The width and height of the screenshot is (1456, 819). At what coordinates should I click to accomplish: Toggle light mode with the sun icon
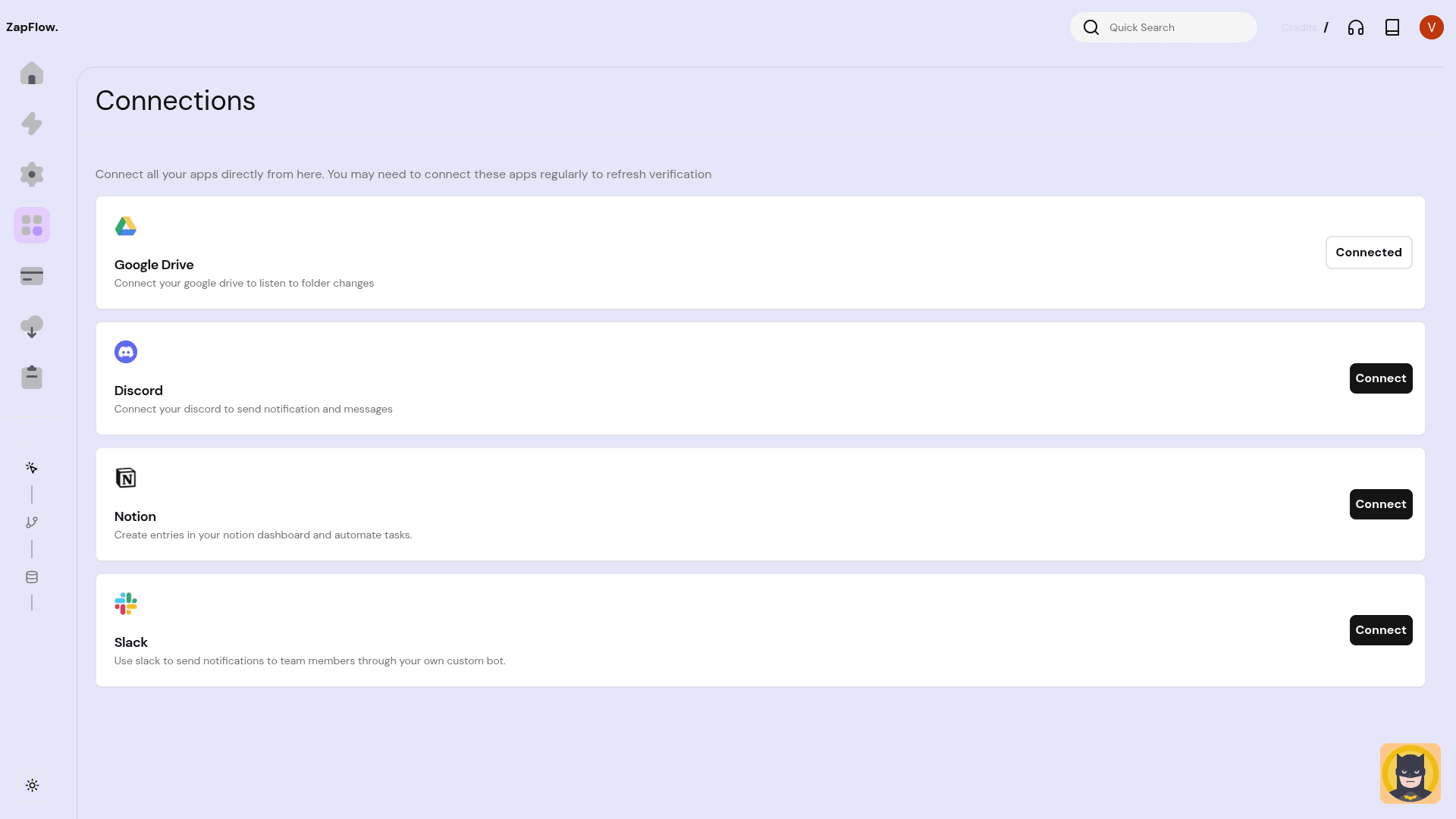[x=32, y=786]
